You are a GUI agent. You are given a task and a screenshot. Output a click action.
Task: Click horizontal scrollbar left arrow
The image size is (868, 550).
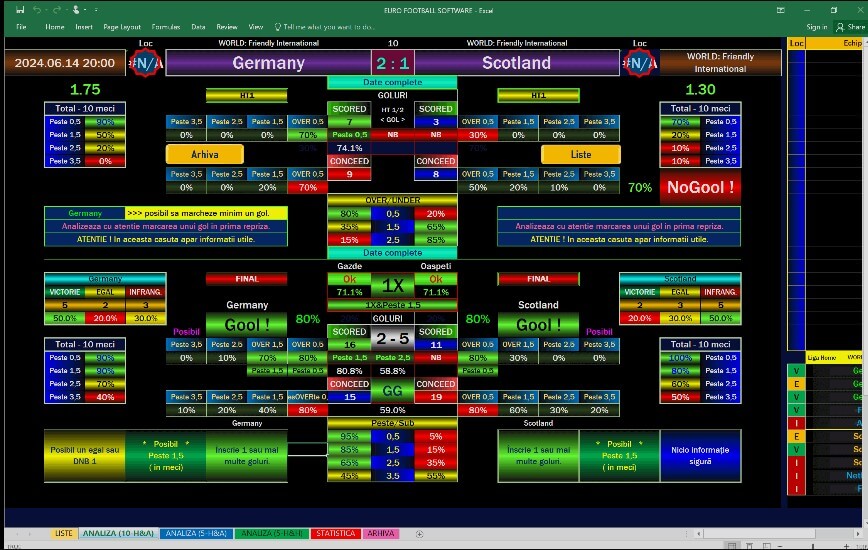pos(699,534)
